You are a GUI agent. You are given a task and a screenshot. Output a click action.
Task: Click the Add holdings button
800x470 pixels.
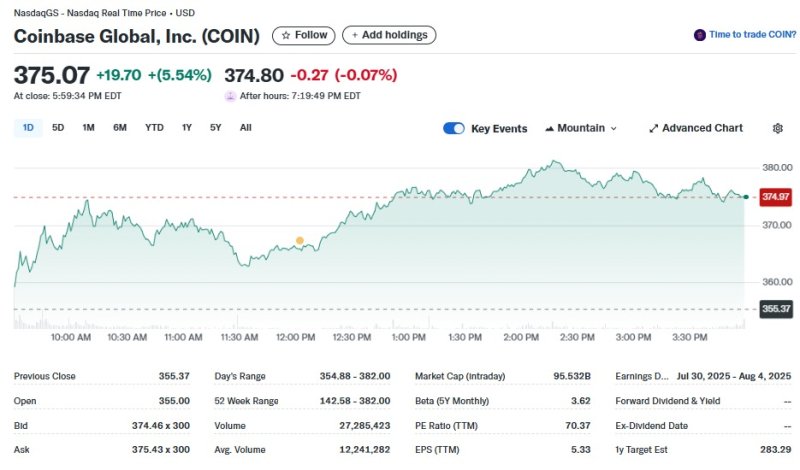[389, 35]
